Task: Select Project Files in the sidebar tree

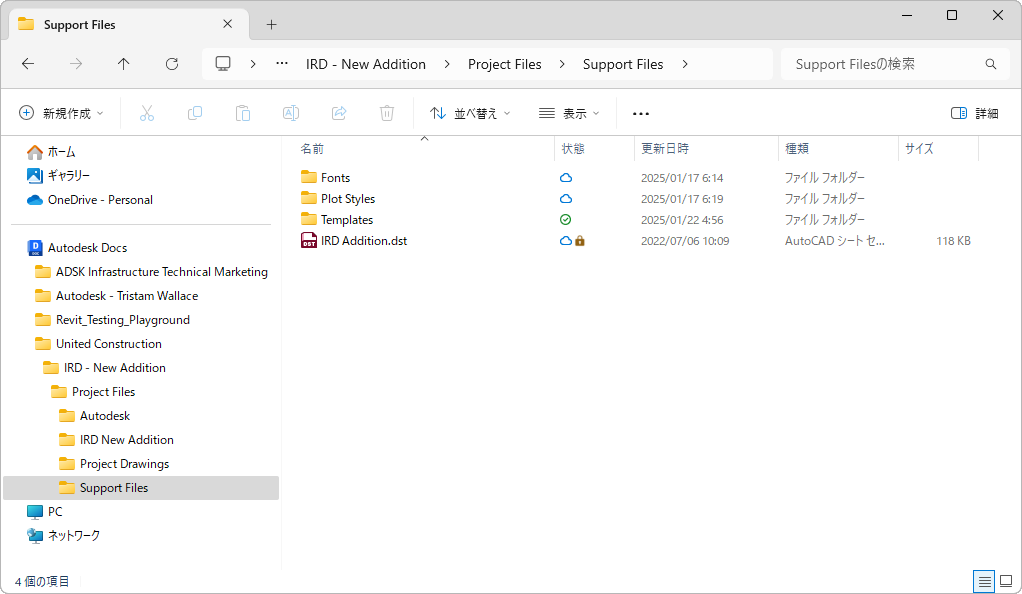Action: click(x=93, y=392)
